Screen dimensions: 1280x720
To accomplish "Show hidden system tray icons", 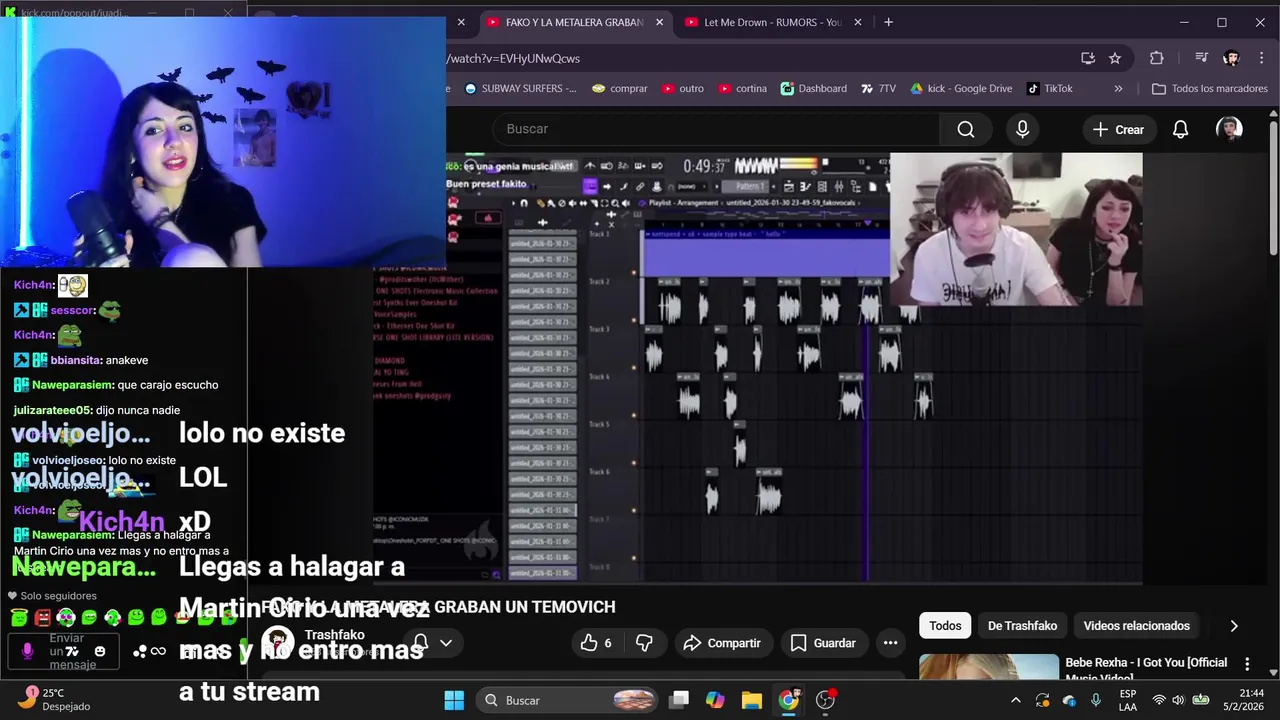I will 1016,700.
